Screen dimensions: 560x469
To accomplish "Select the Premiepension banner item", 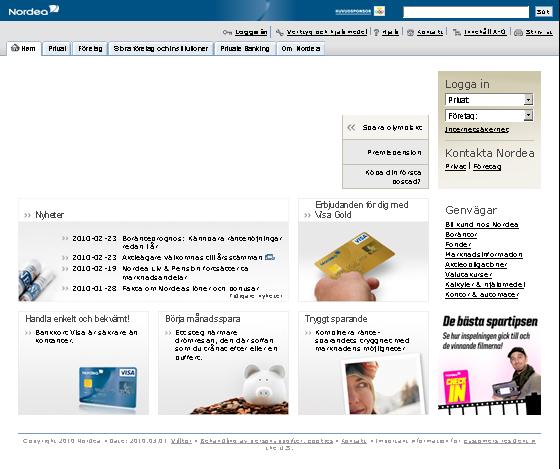I will pyautogui.click(x=385, y=152).
